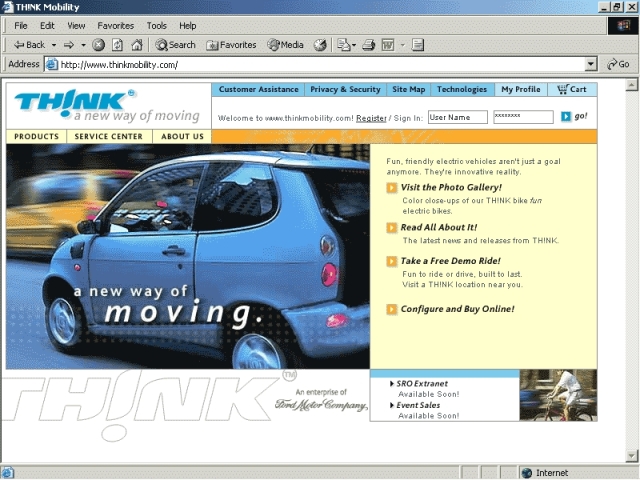640x480 pixels.
Task: Open the File menu
Action: point(21,26)
